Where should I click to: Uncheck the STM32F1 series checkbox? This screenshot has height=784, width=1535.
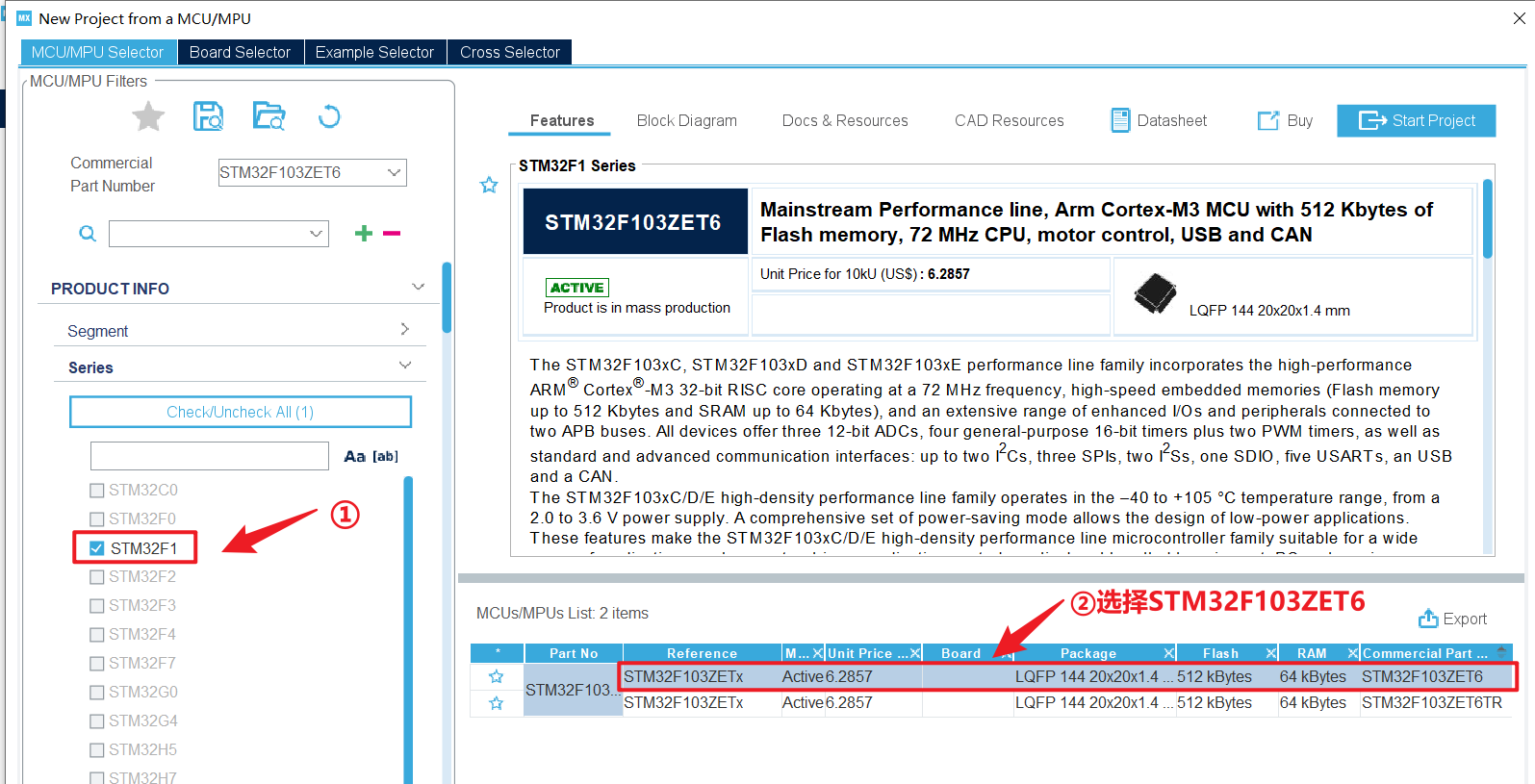[x=96, y=548]
